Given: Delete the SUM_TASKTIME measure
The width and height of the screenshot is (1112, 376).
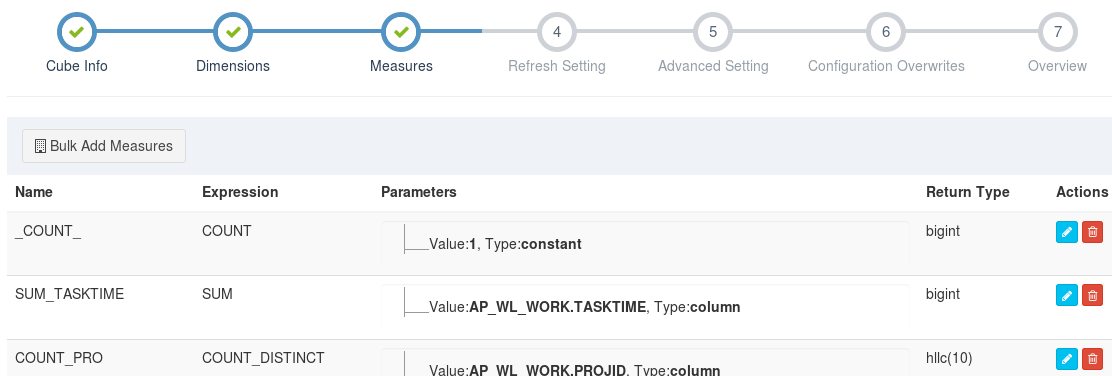Looking at the screenshot, I should [1093, 295].
